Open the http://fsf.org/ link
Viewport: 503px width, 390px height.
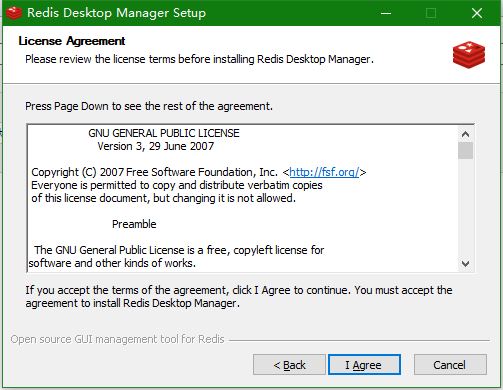tap(324, 172)
